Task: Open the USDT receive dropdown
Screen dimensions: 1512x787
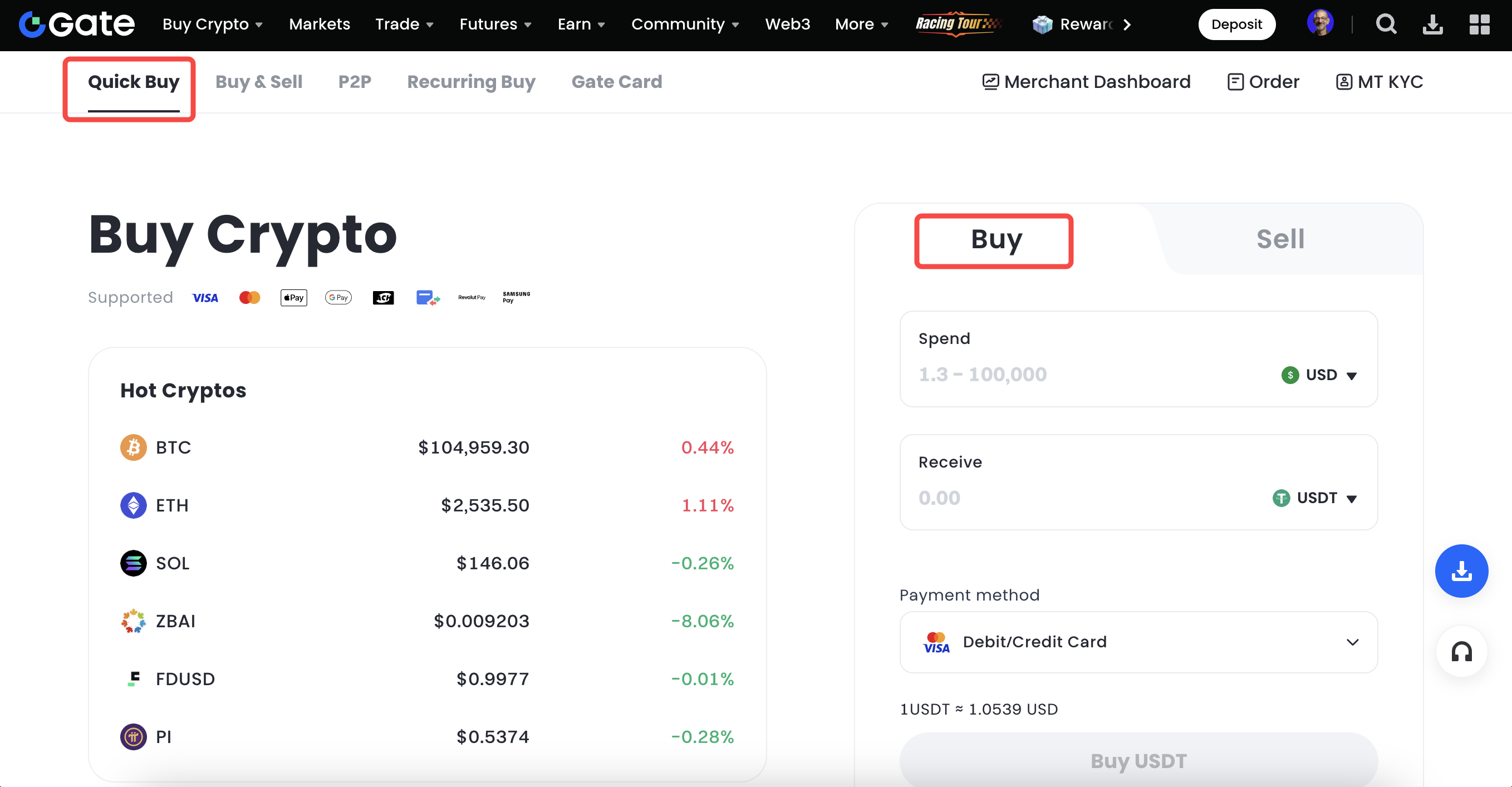Action: (1315, 498)
